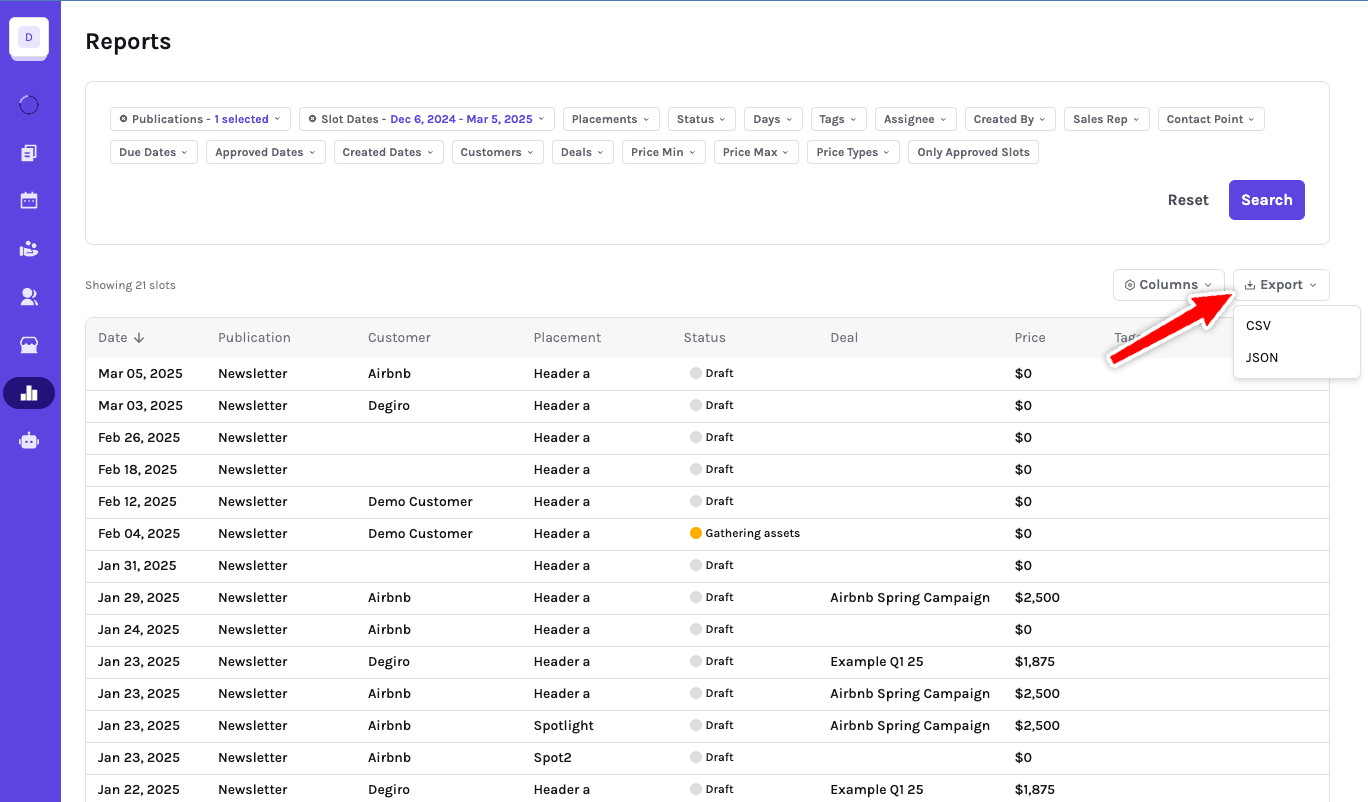Clear the Publications filter selection
Viewport: 1368px width, 802px height.
point(123,119)
